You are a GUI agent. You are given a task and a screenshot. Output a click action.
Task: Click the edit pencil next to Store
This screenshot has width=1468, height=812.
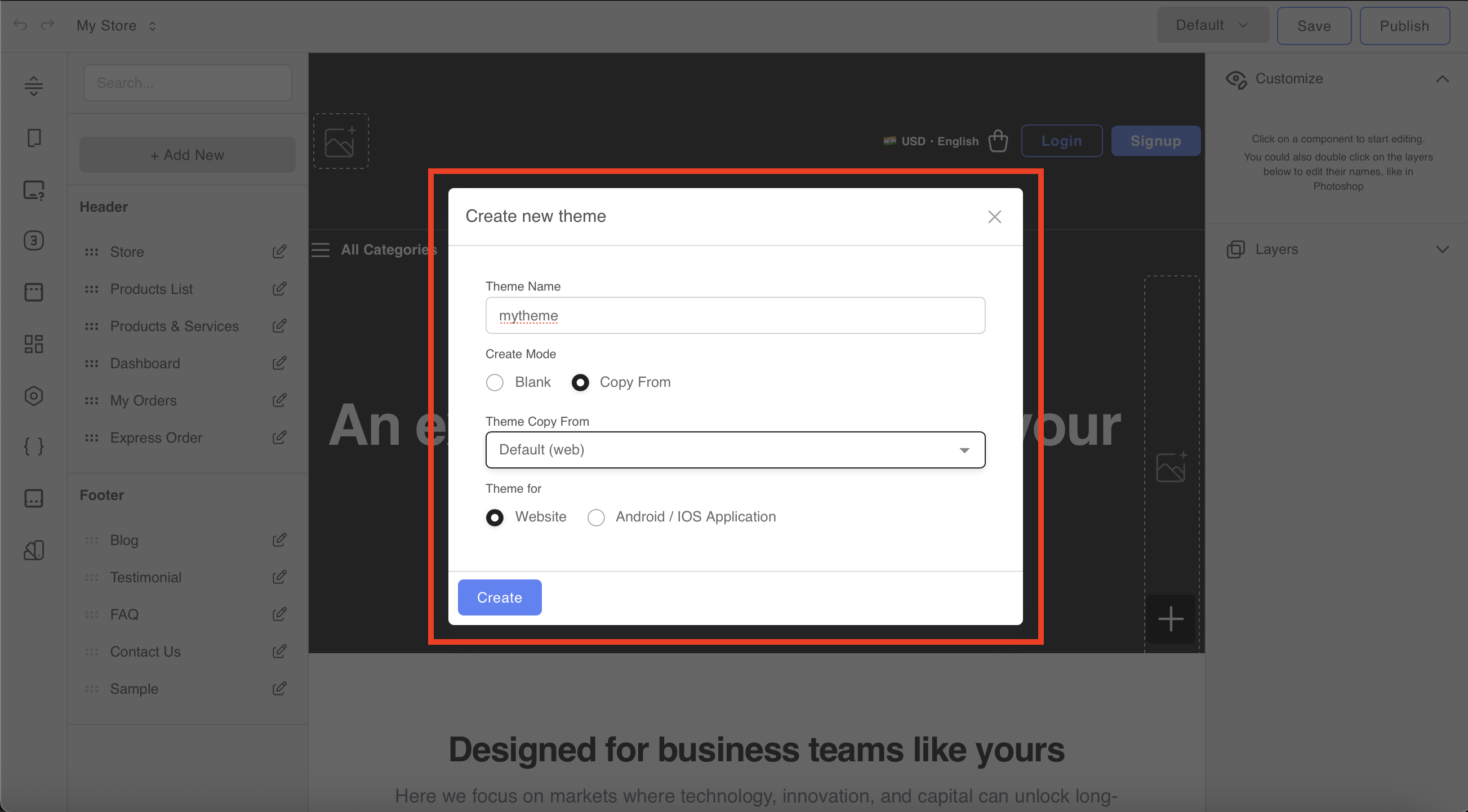(279, 252)
